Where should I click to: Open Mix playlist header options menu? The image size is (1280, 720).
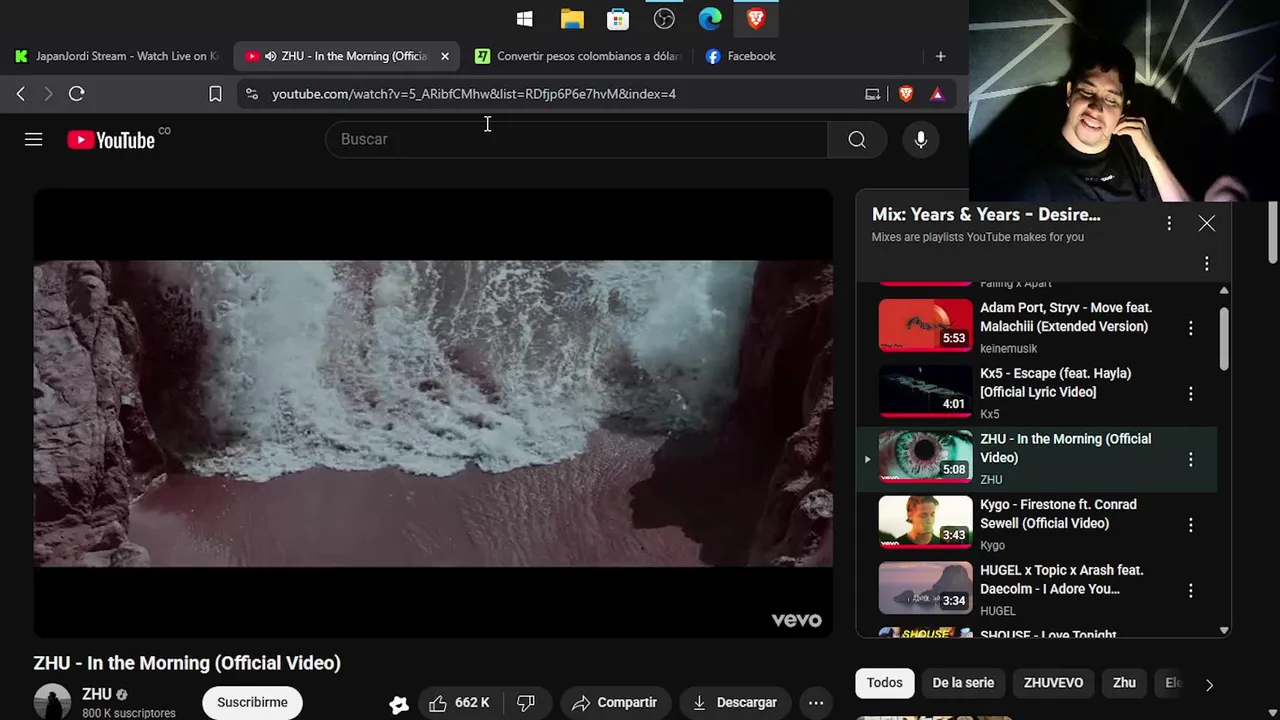coord(1169,224)
